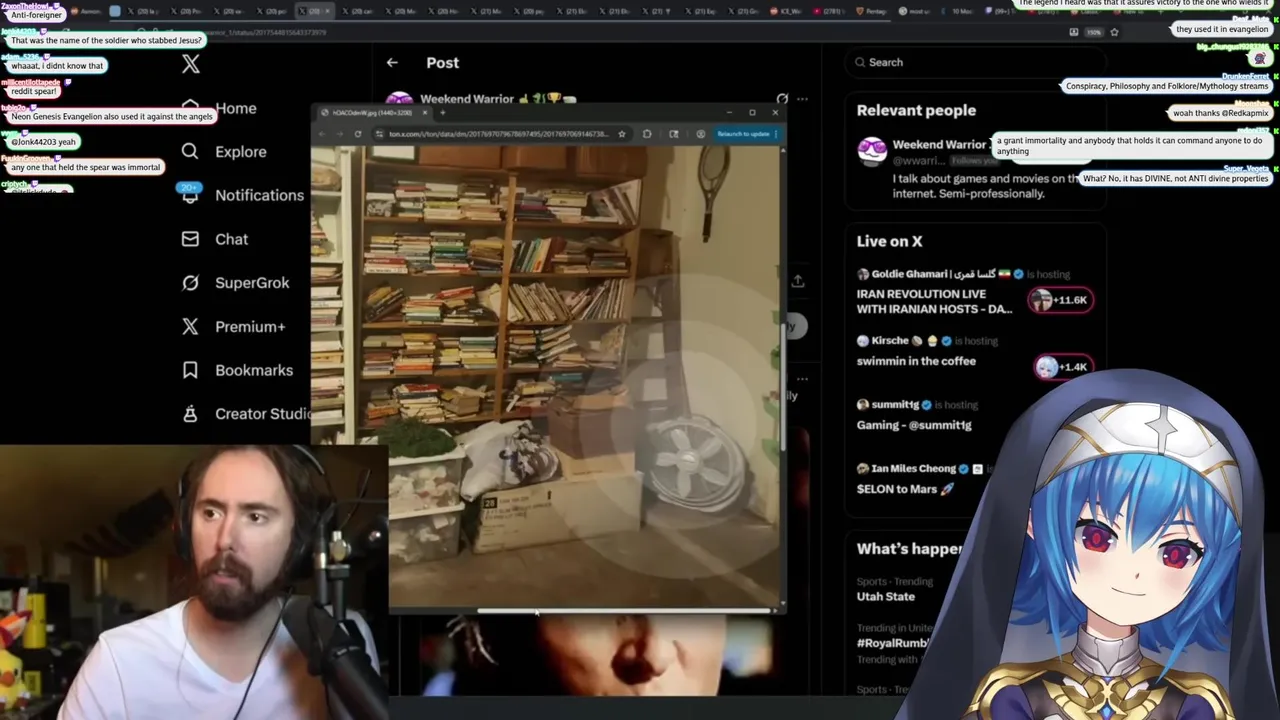Screen dimensions: 1280x720
Task: Open the Creator Studio icon
Action: (x=190, y=413)
